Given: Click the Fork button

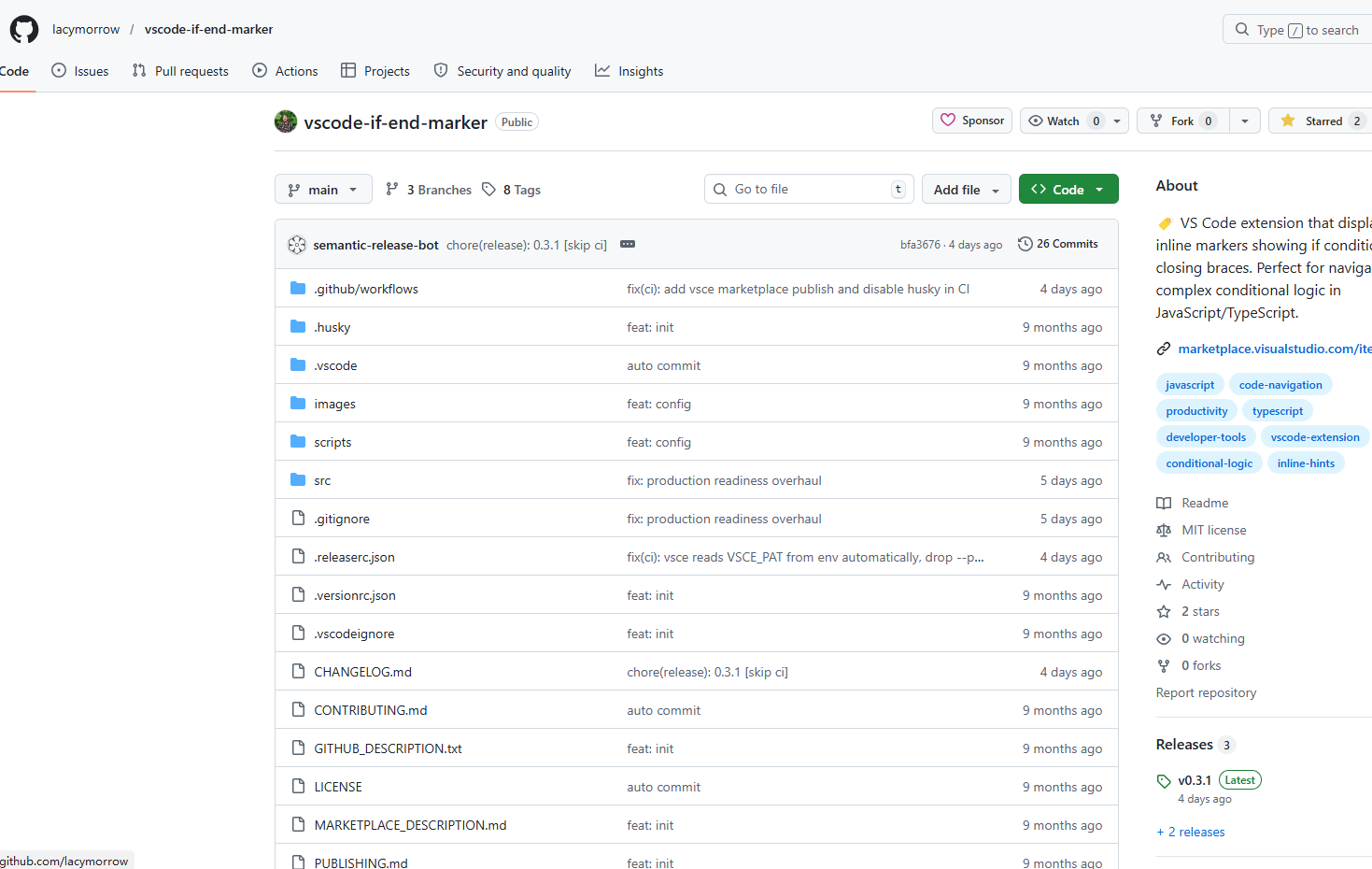Looking at the screenshot, I should tap(1183, 121).
